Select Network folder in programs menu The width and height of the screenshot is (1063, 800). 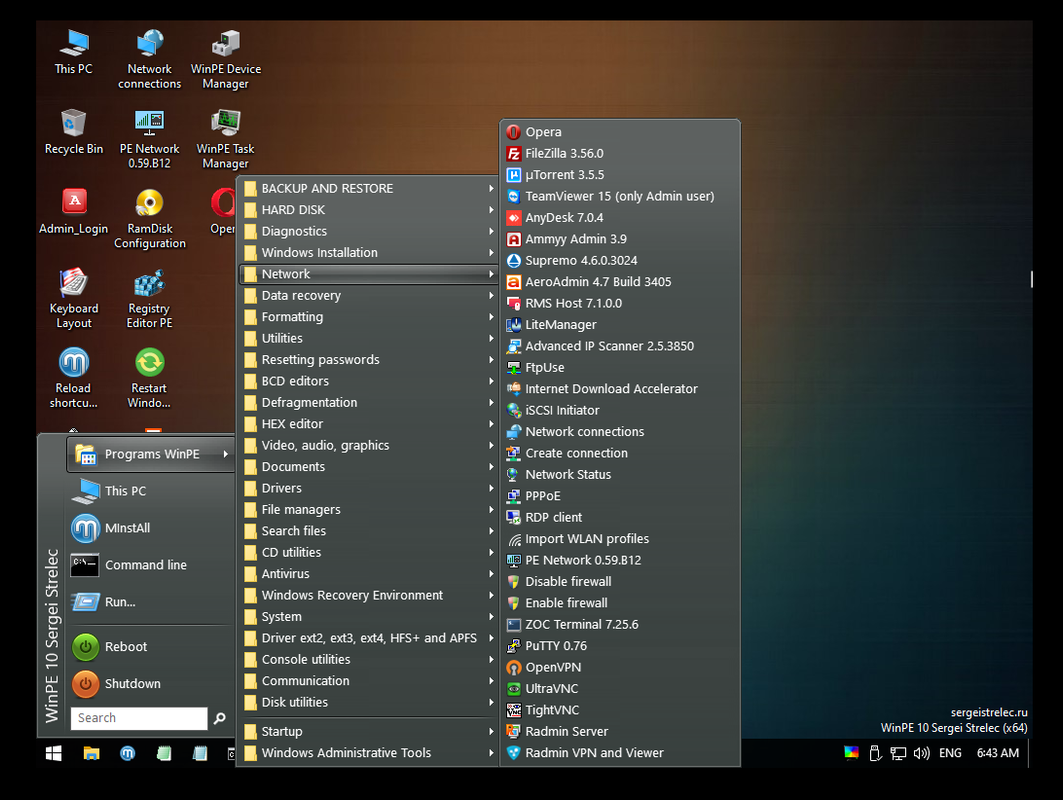[368, 274]
